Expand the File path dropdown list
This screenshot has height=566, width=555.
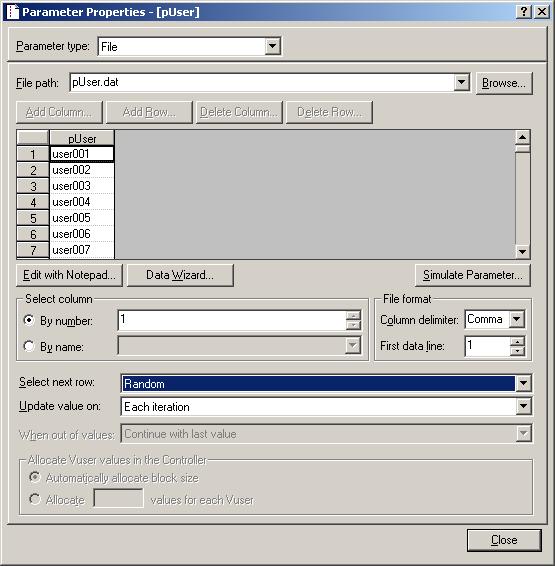[x=461, y=82]
